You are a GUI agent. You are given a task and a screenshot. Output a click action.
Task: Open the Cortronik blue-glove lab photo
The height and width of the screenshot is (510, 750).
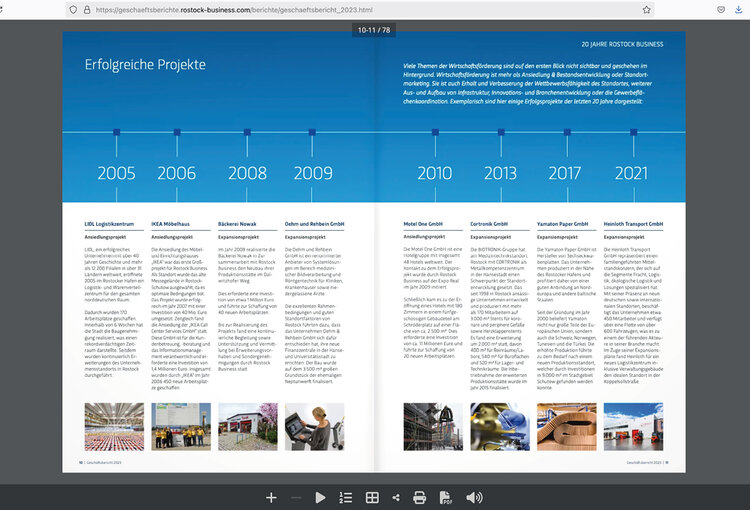pyautogui.click(x=500, y=427)
